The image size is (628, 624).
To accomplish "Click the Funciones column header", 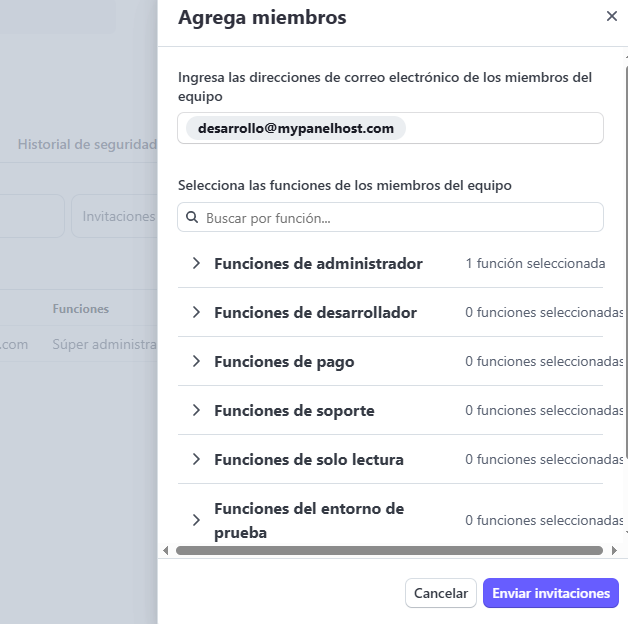I will (81, 309).
